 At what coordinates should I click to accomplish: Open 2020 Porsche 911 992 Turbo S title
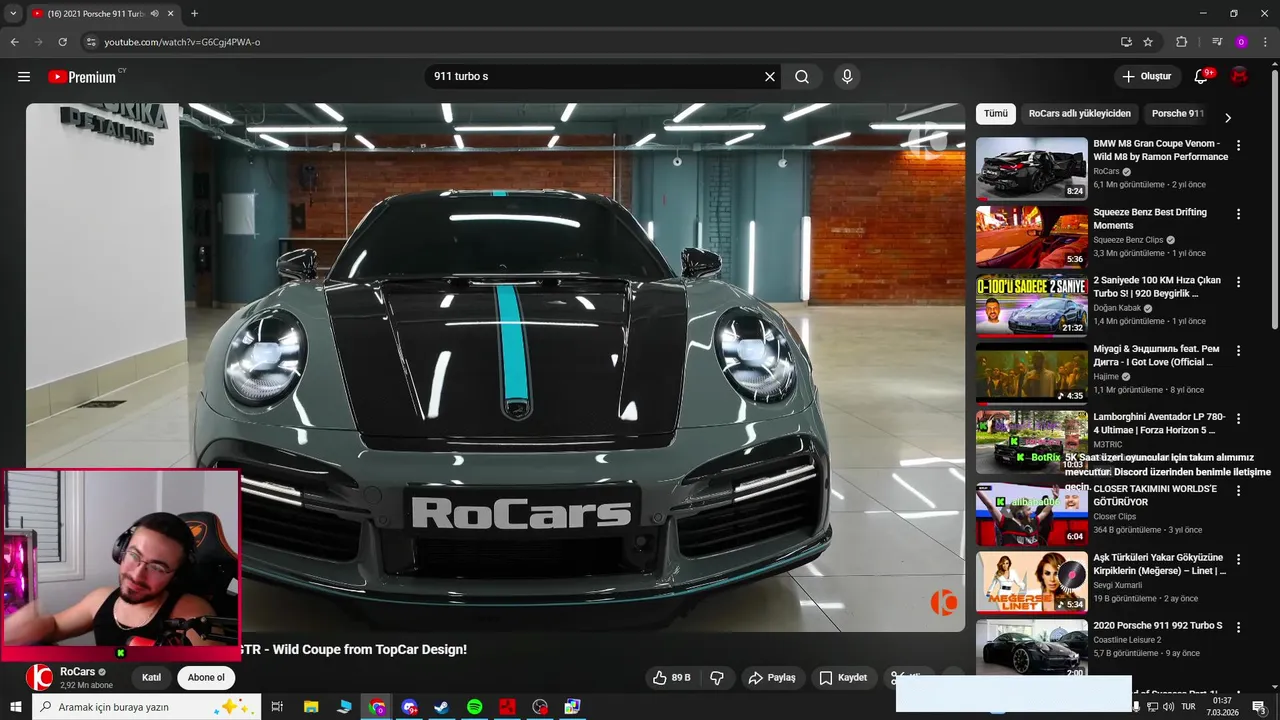click(1157, 626)
